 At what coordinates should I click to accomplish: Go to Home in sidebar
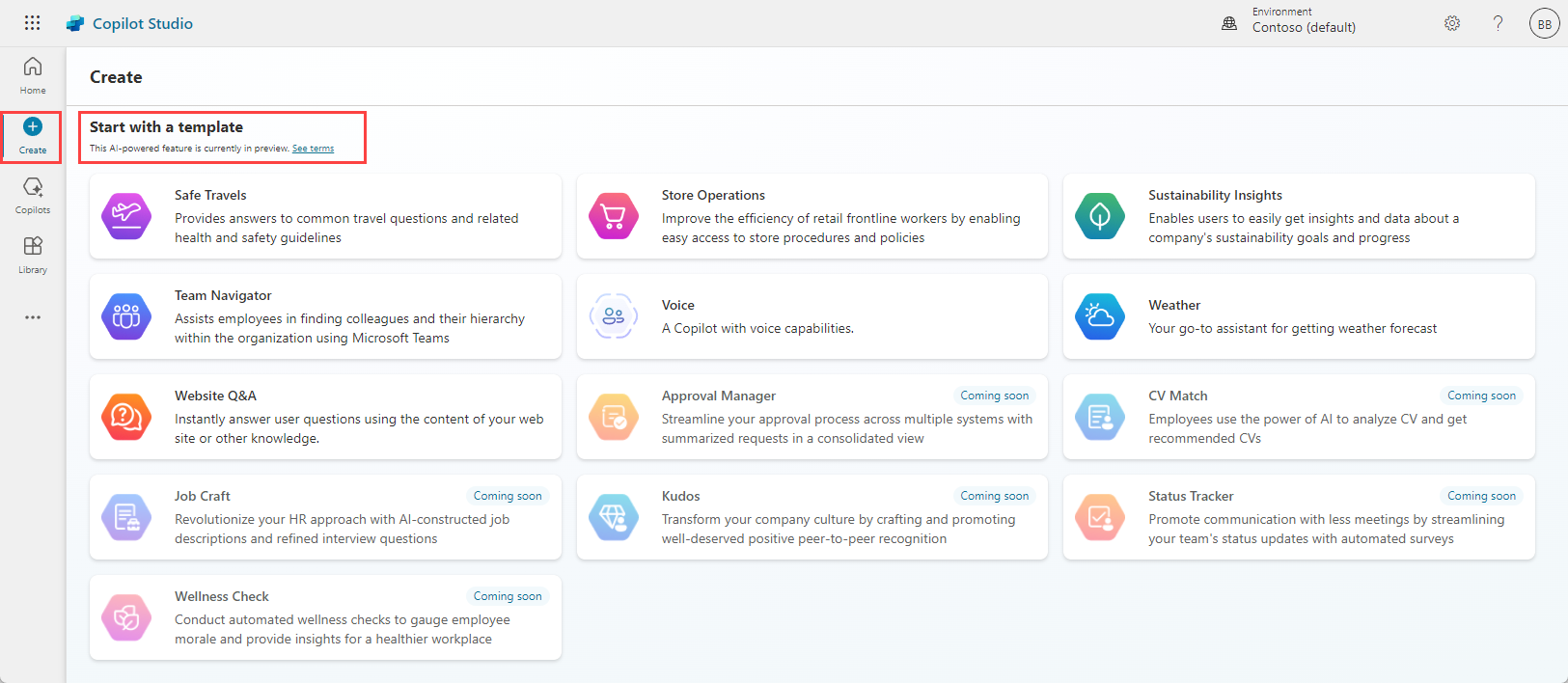[x=33, y=75]
